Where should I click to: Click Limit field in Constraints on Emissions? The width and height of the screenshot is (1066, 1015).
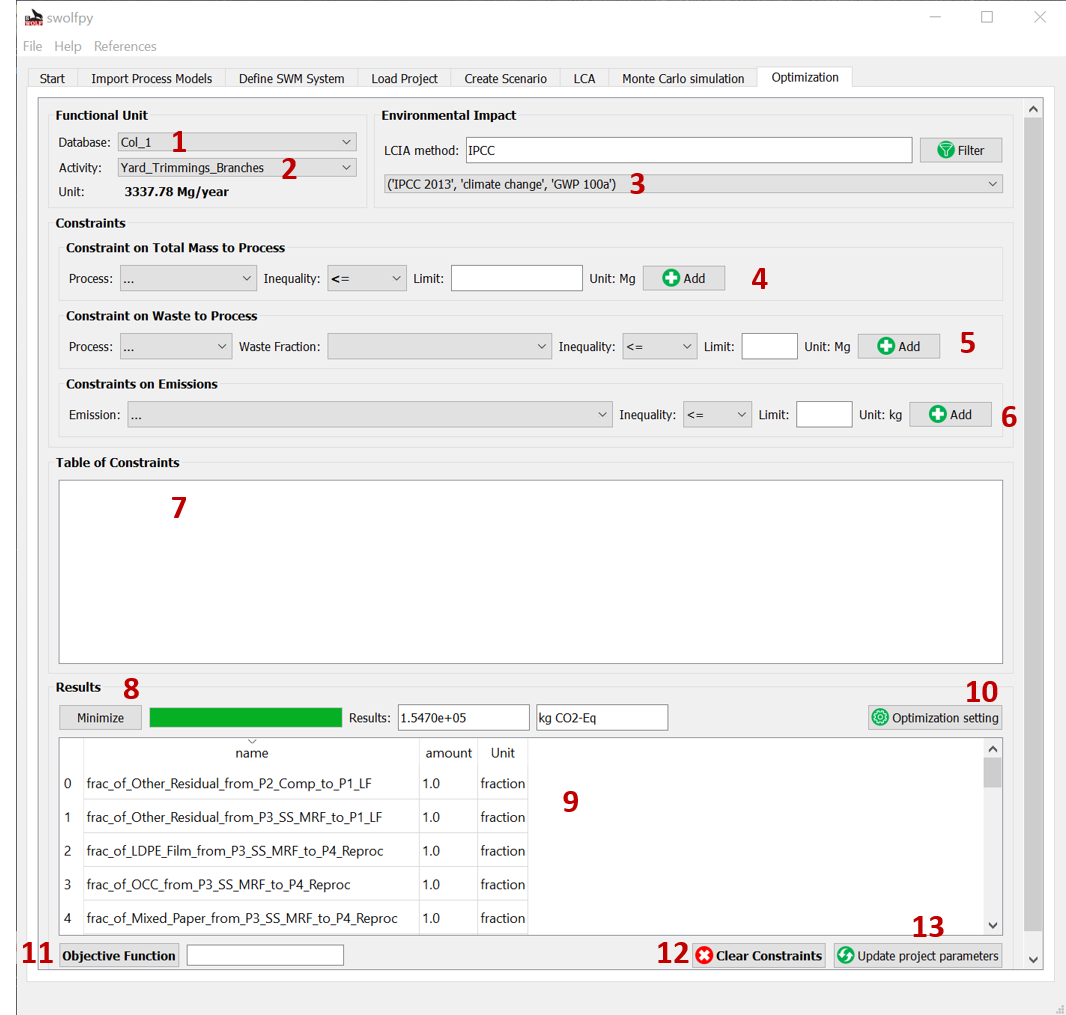point(824,415)
